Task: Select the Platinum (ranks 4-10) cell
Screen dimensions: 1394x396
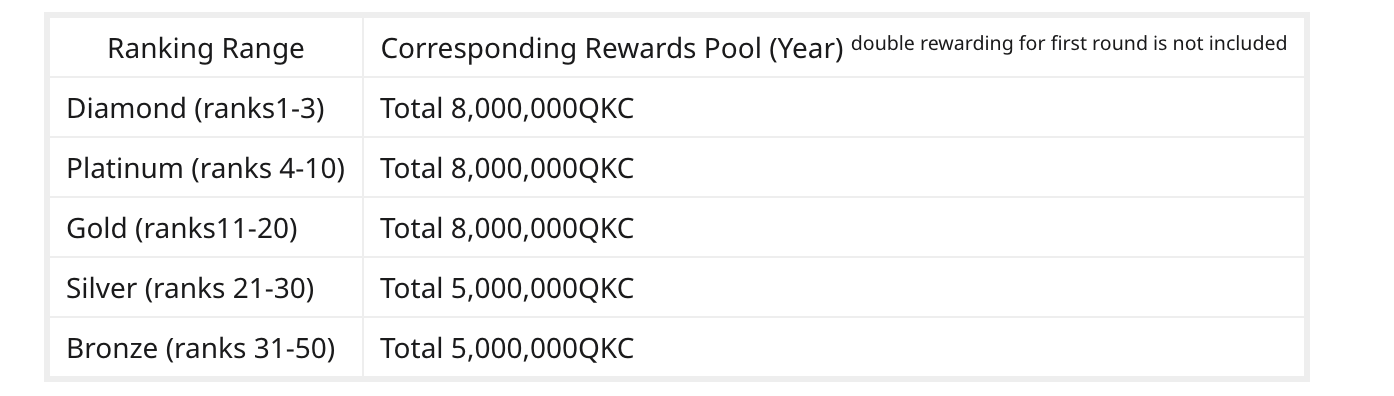Action: [206, 168]
